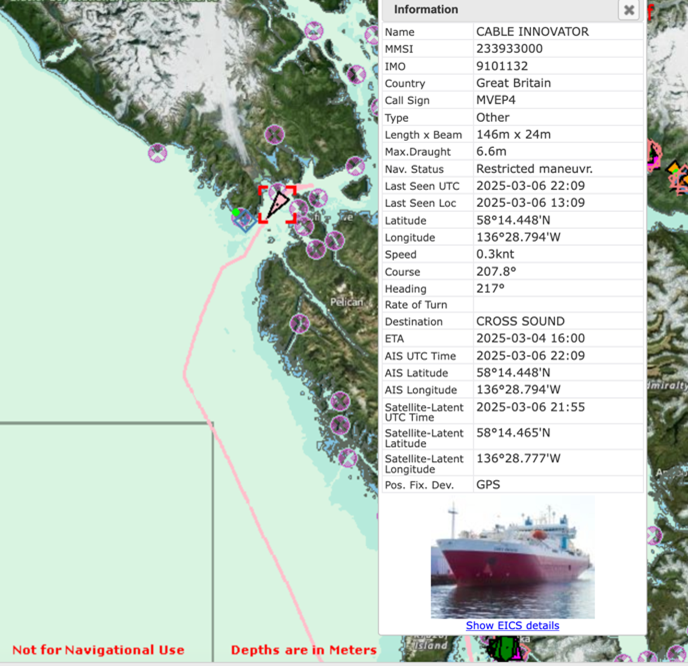Close the Information panel
The height and width of the screenshot is (666, 688).
628,10
